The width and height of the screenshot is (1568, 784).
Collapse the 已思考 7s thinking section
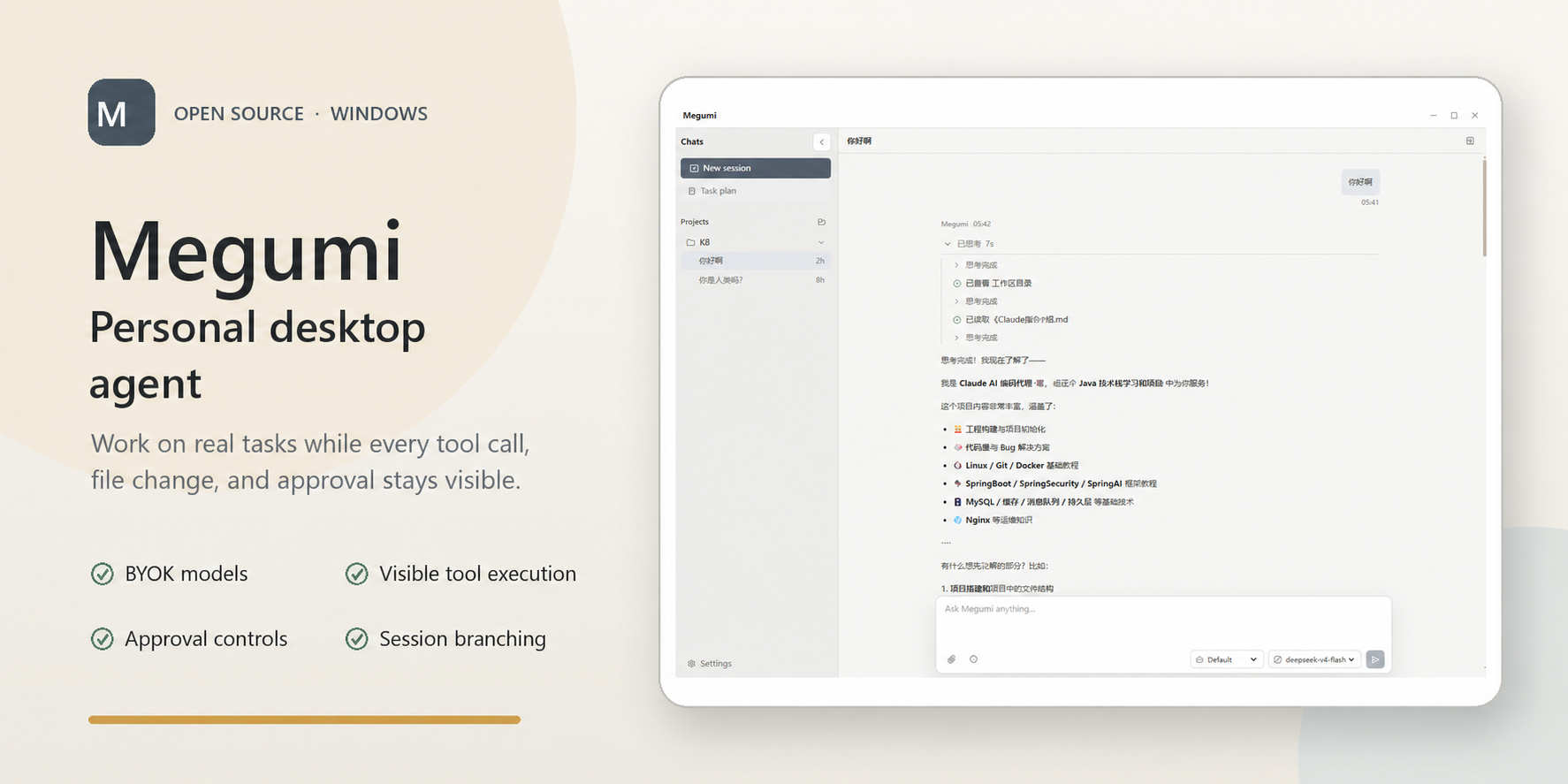(x=969, y=244)
